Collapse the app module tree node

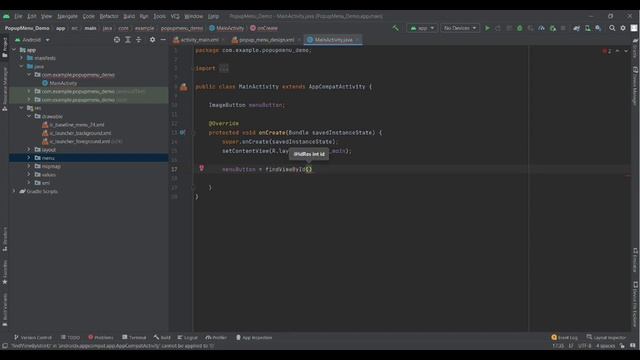pyautogui.click(x=14, y=50)
